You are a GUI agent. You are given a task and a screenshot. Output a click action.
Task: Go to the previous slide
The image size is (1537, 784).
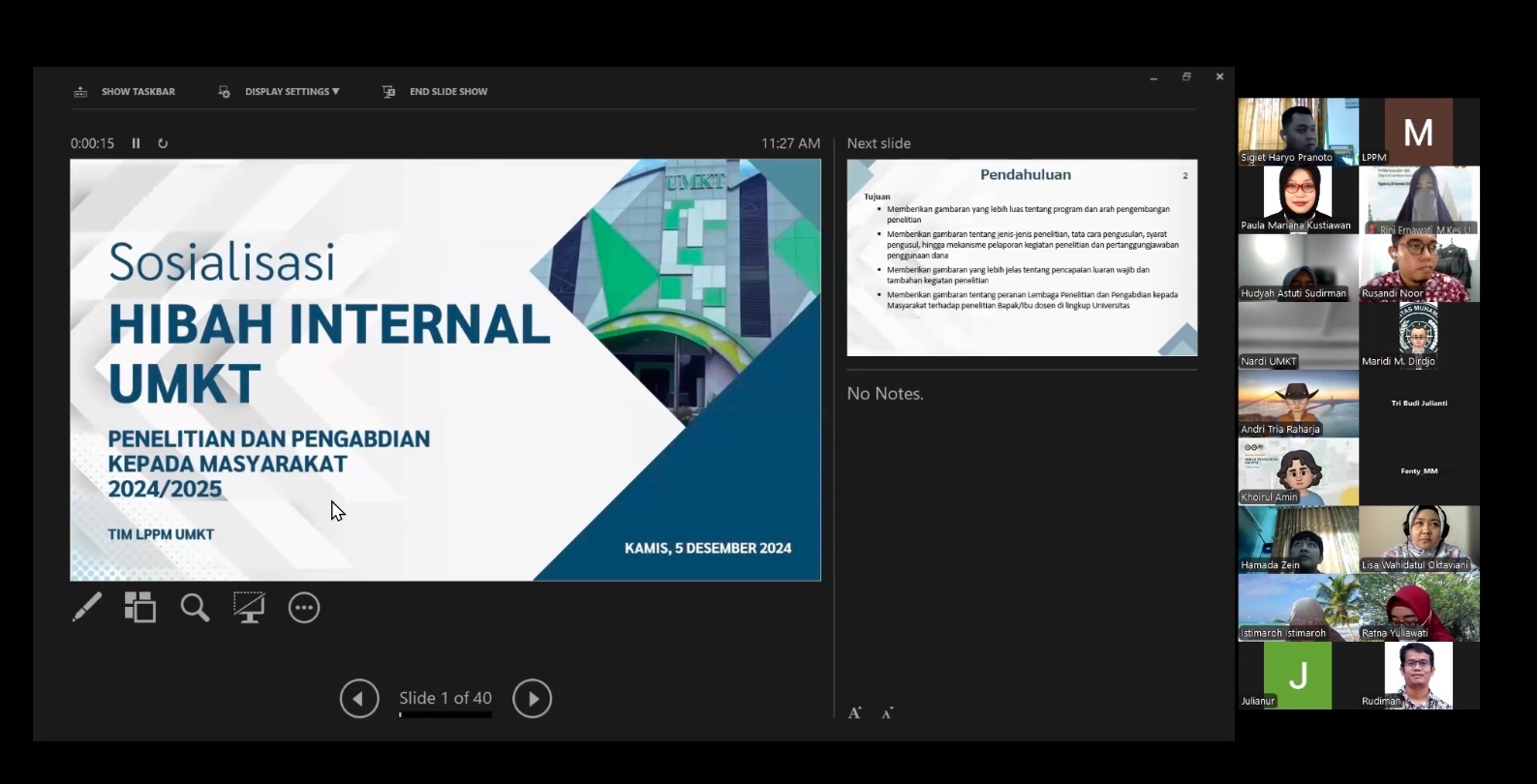pyautogui.click(x=359, y=699)
